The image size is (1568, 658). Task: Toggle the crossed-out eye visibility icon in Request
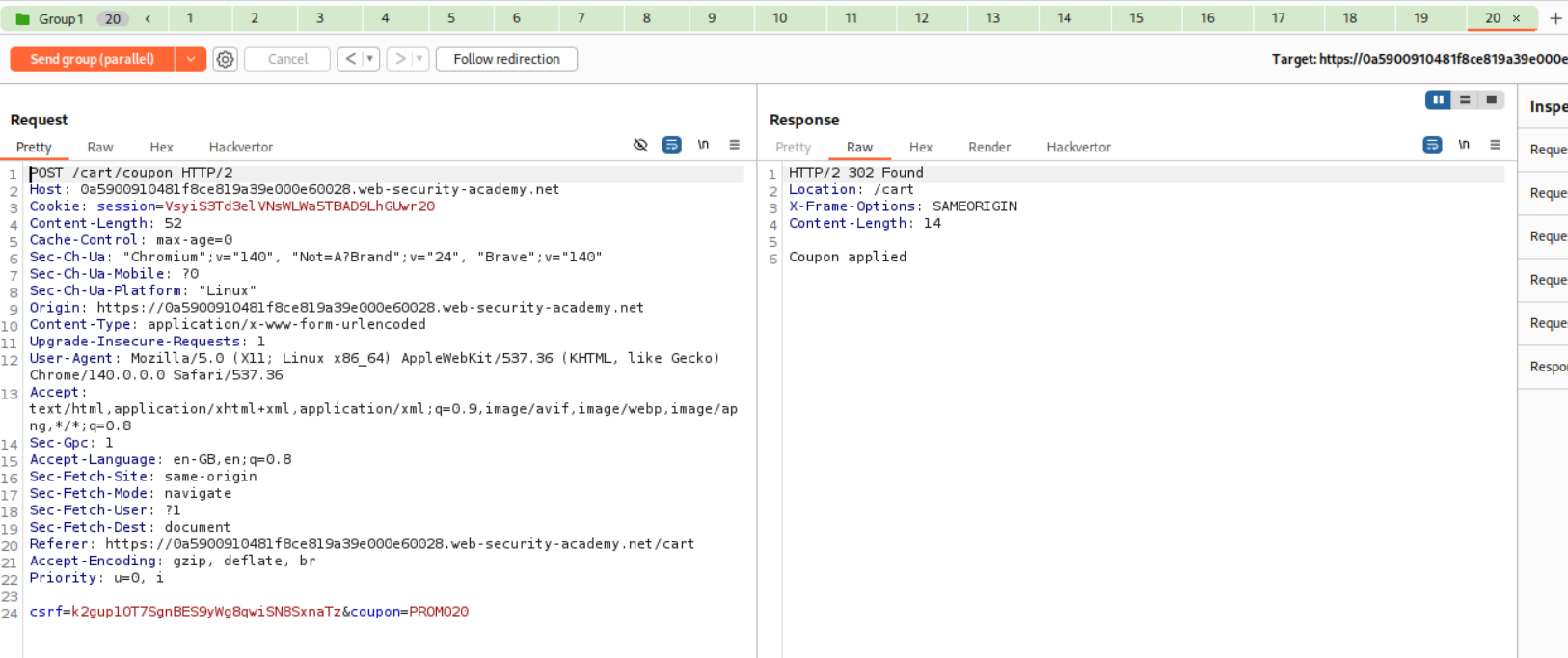[x=640, y=145]
